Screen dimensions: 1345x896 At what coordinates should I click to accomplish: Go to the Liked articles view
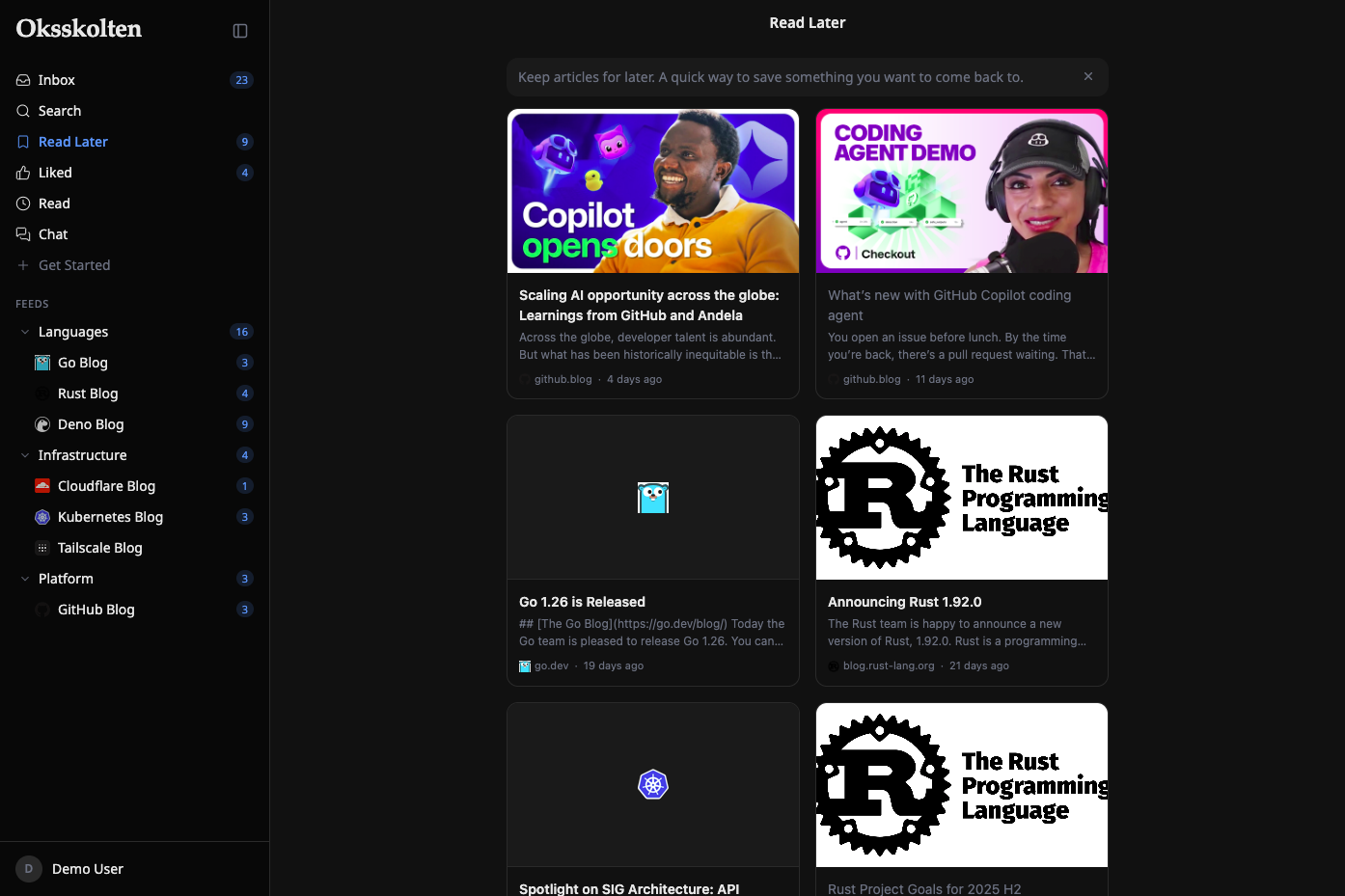(134, 173)
